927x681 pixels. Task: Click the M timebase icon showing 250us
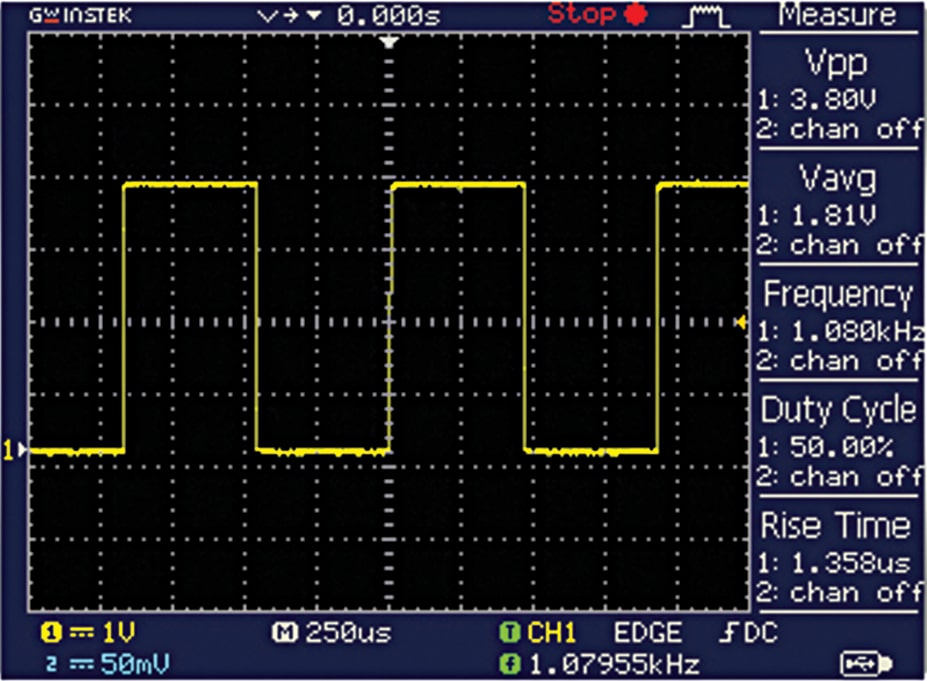pos(311,633)
